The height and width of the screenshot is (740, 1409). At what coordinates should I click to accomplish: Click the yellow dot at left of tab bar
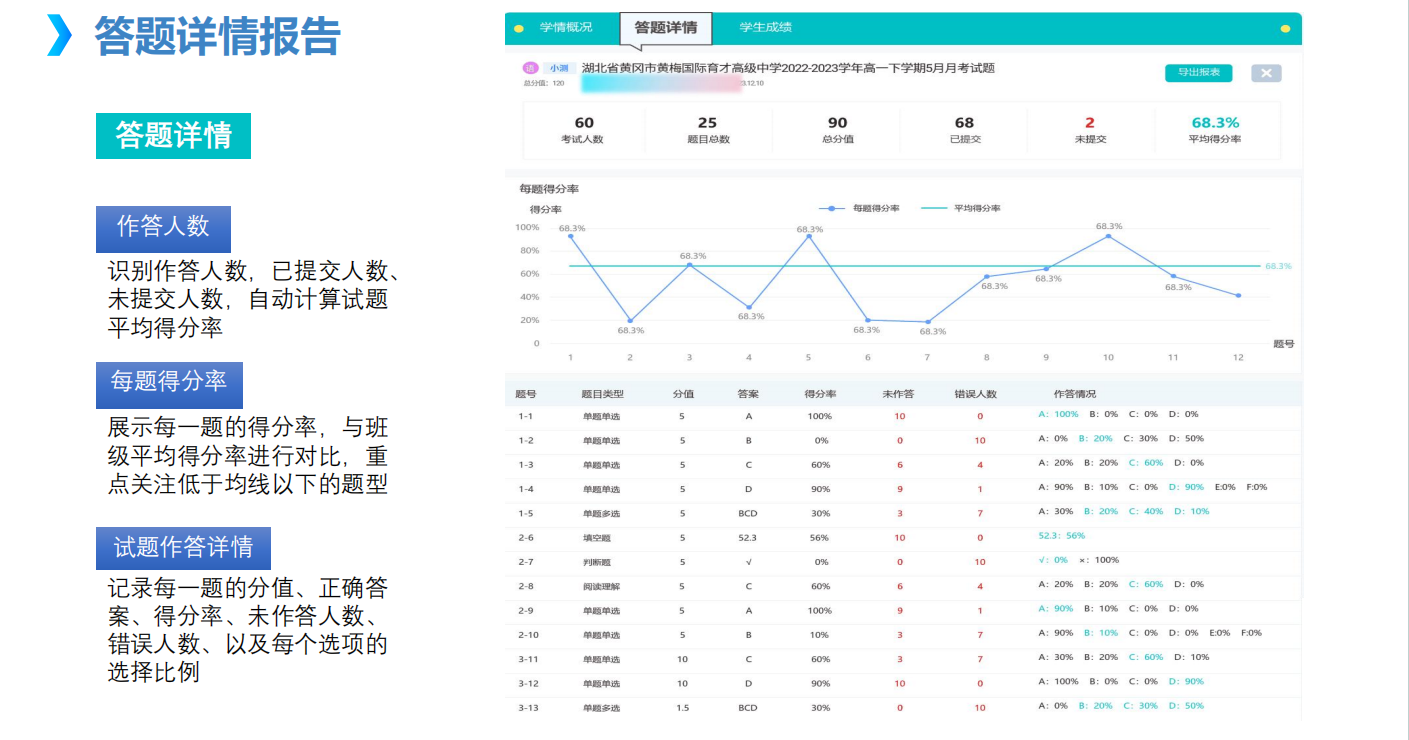[518, 28]
